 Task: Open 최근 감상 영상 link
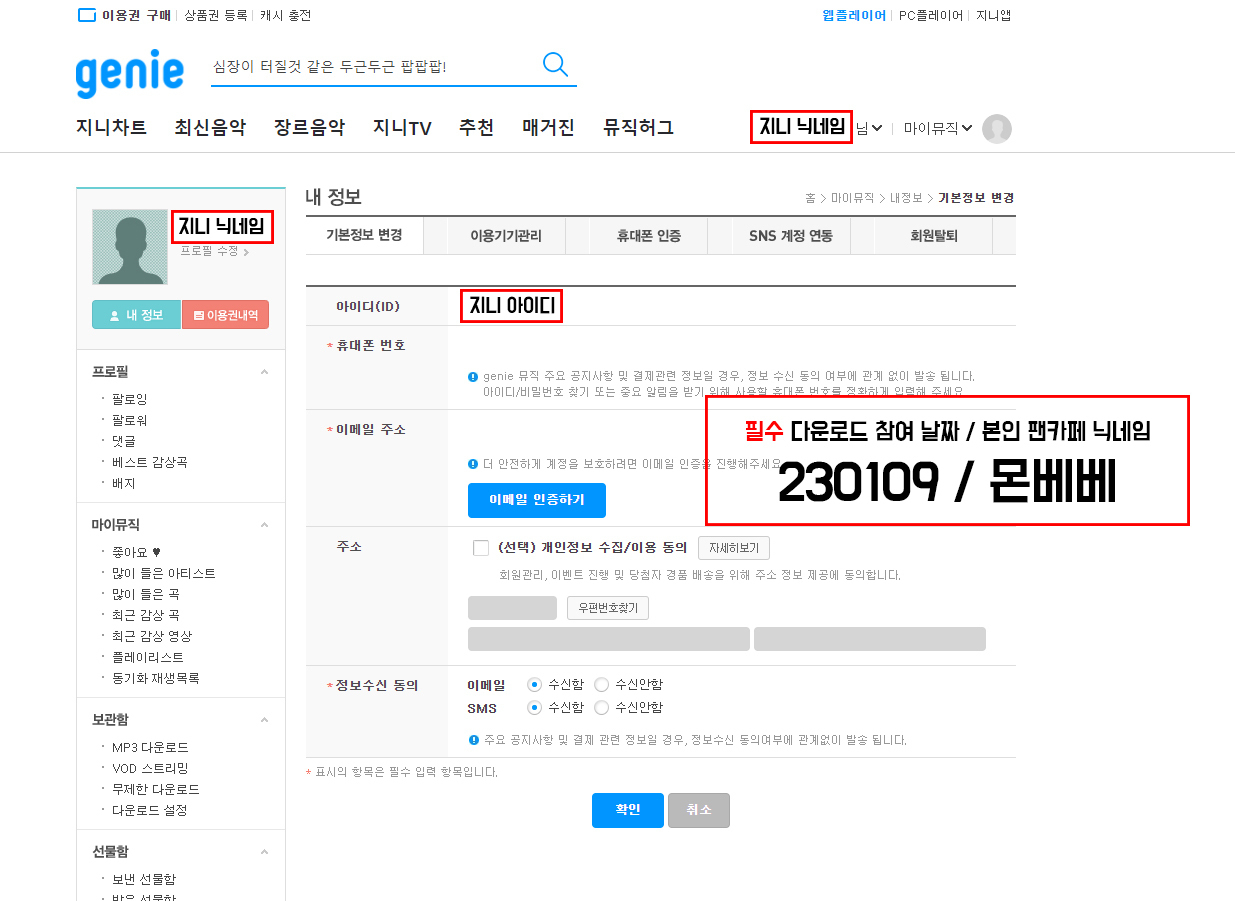click(152, 636)
